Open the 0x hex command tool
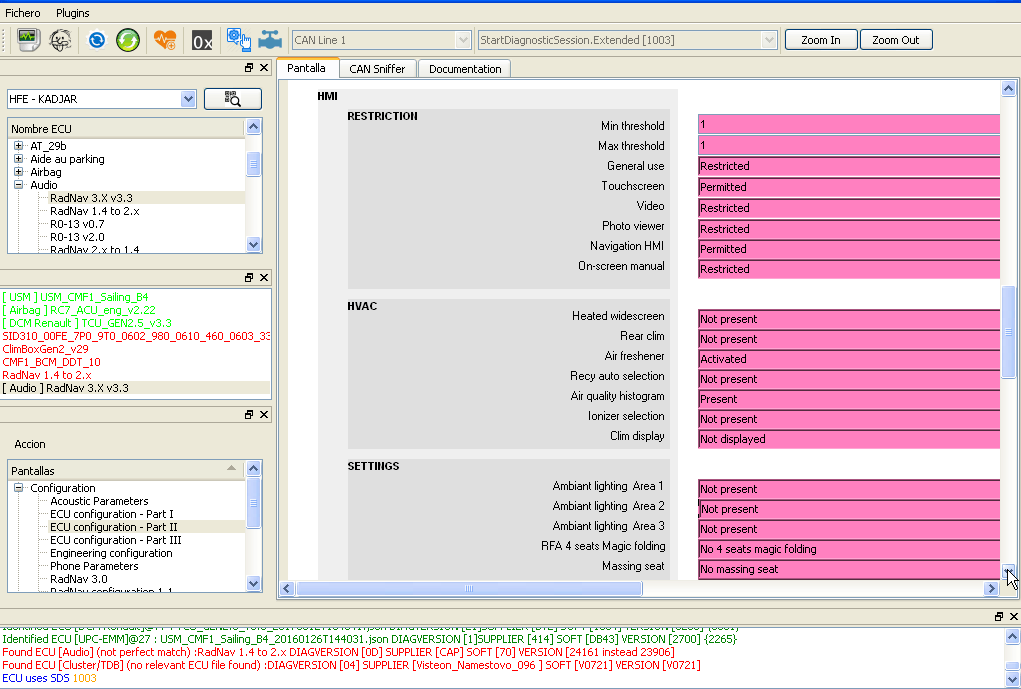 coord(202,40)
